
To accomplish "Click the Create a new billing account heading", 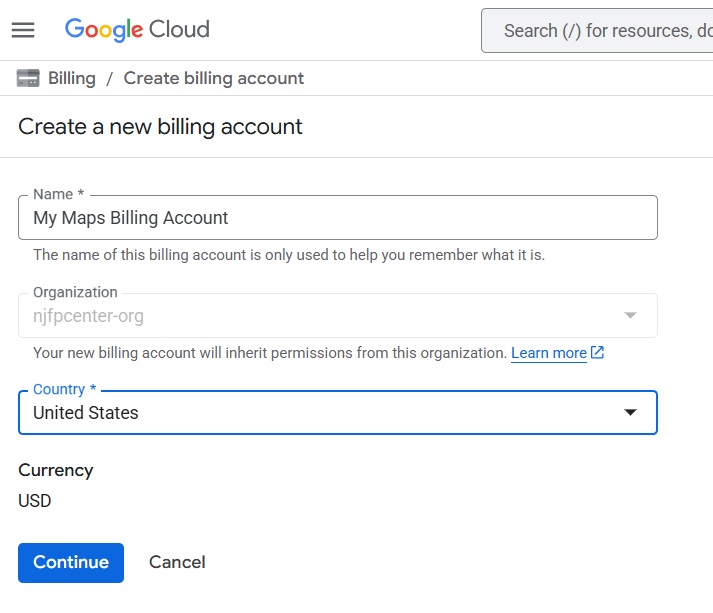I will point(160,127).
